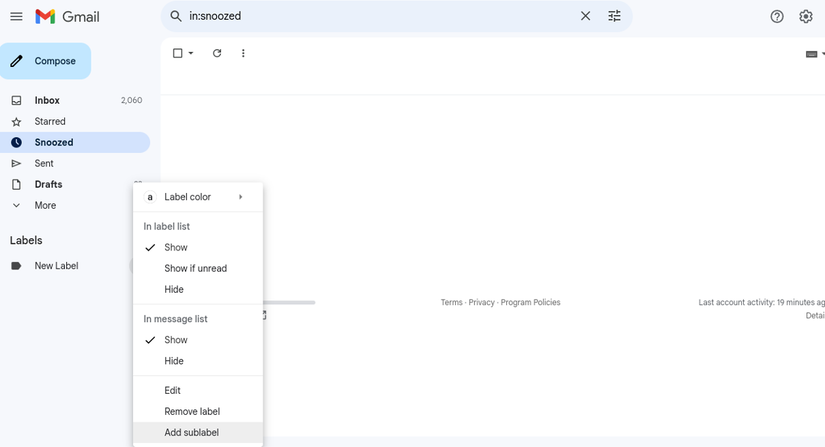Open the Settings gear icon
The image size is (825, 447).
click(x=806, y=16)
